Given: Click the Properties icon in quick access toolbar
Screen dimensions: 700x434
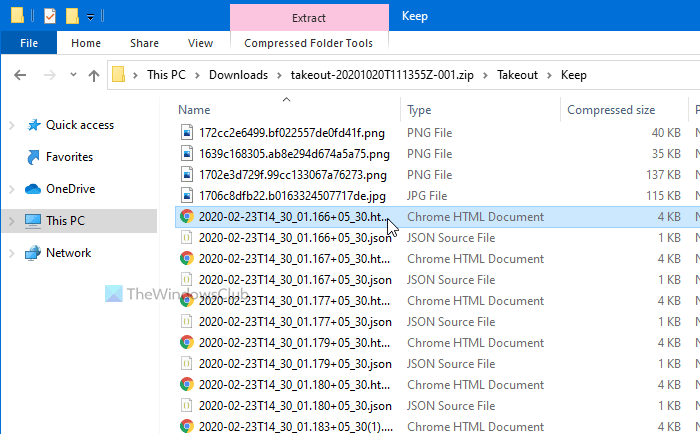Looking at the screenshot, I should [x=50, y=15].
